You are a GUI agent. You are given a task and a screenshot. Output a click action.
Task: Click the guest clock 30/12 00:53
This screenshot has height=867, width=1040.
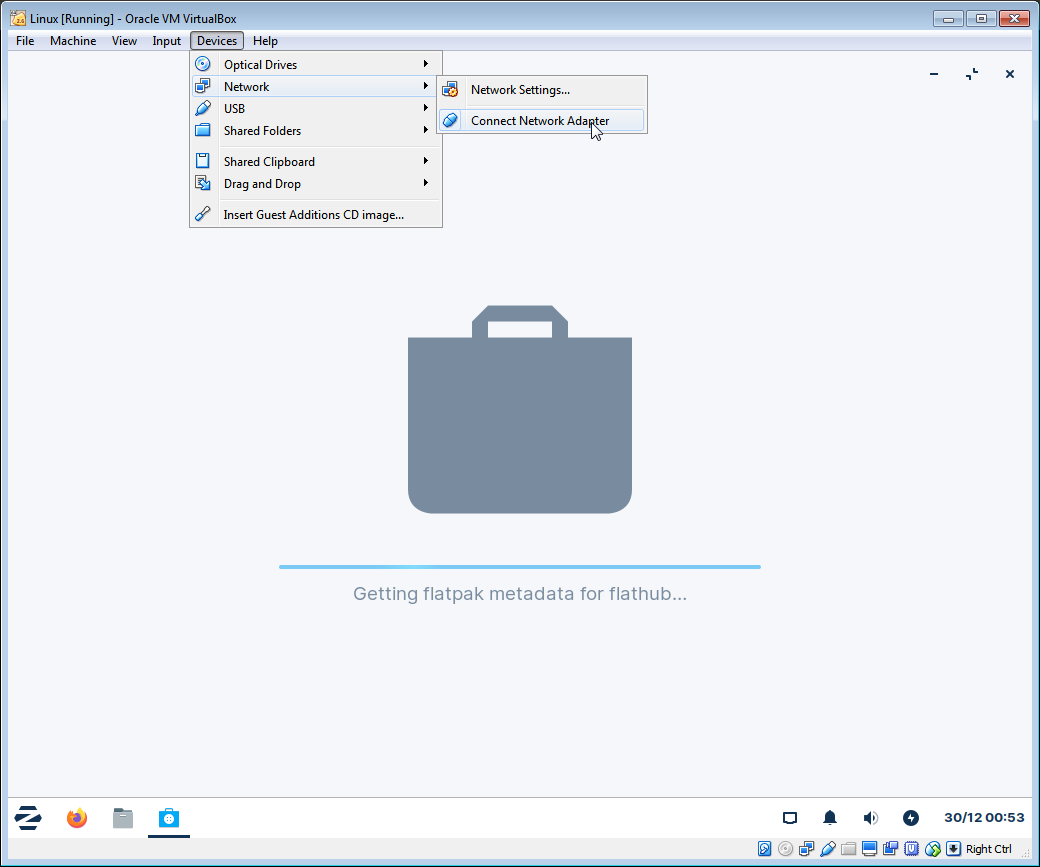point(984,817)
